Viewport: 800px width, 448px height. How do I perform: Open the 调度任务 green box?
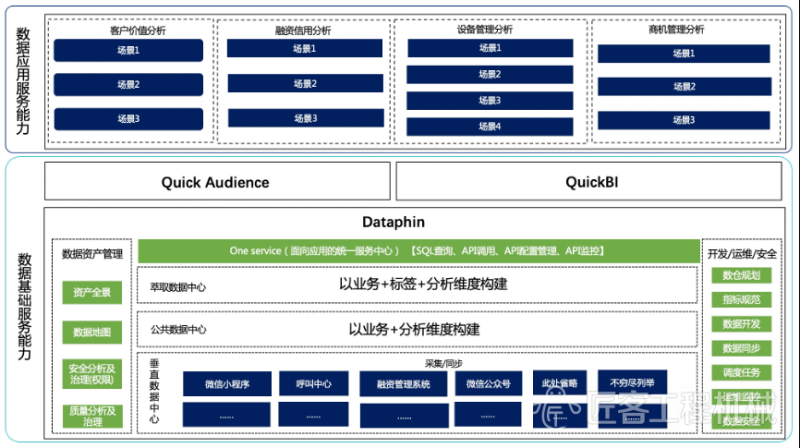click(x=741, y=372)
